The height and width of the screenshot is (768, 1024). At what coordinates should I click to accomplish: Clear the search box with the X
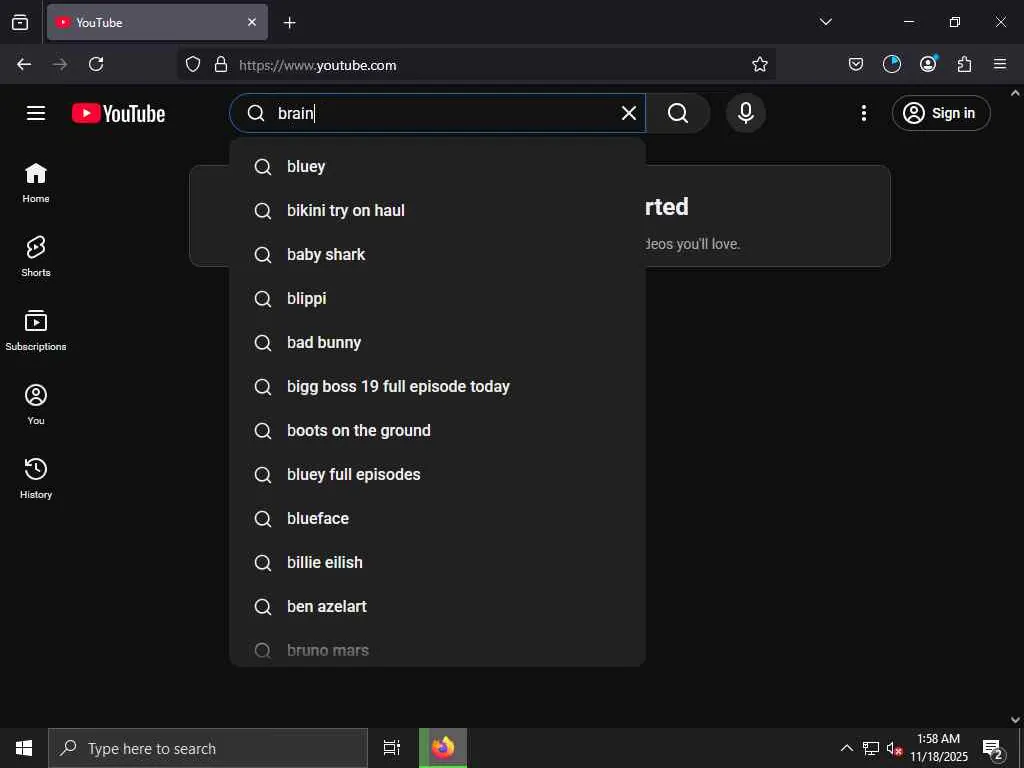pos(629,114)
